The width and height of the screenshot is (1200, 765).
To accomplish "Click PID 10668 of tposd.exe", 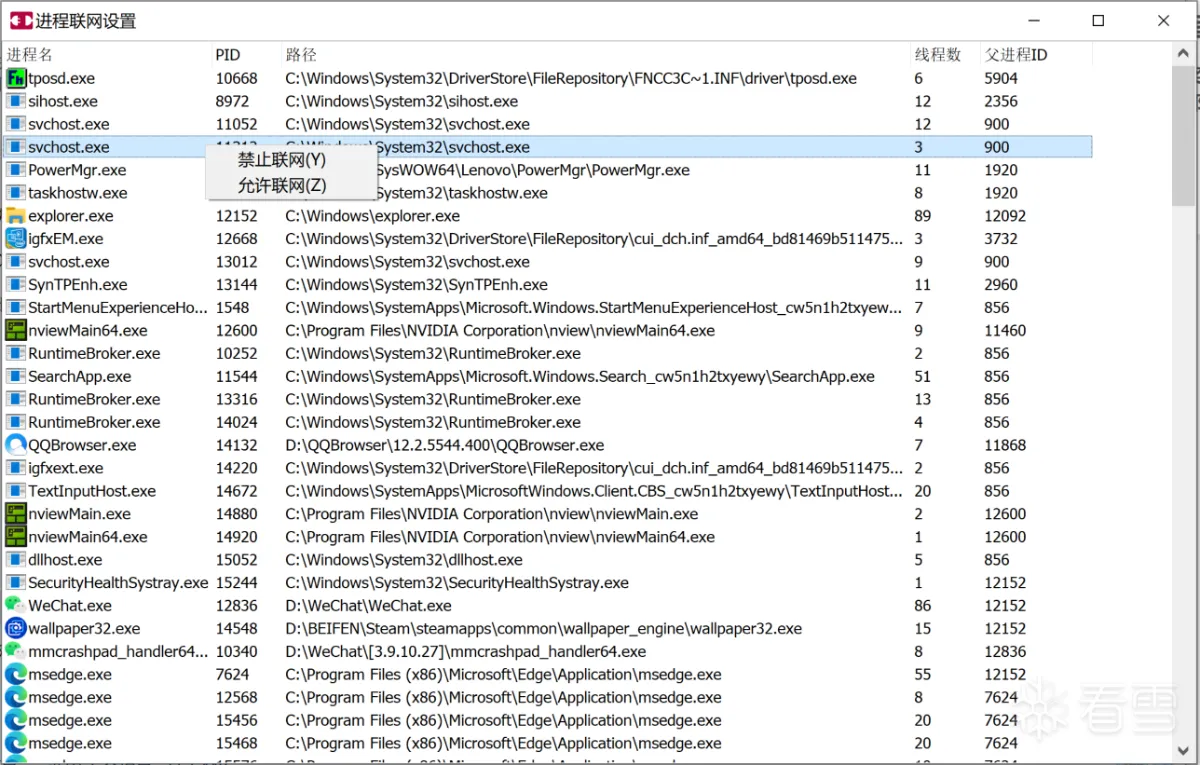I will pyautogui.click(x=236, y=78).
